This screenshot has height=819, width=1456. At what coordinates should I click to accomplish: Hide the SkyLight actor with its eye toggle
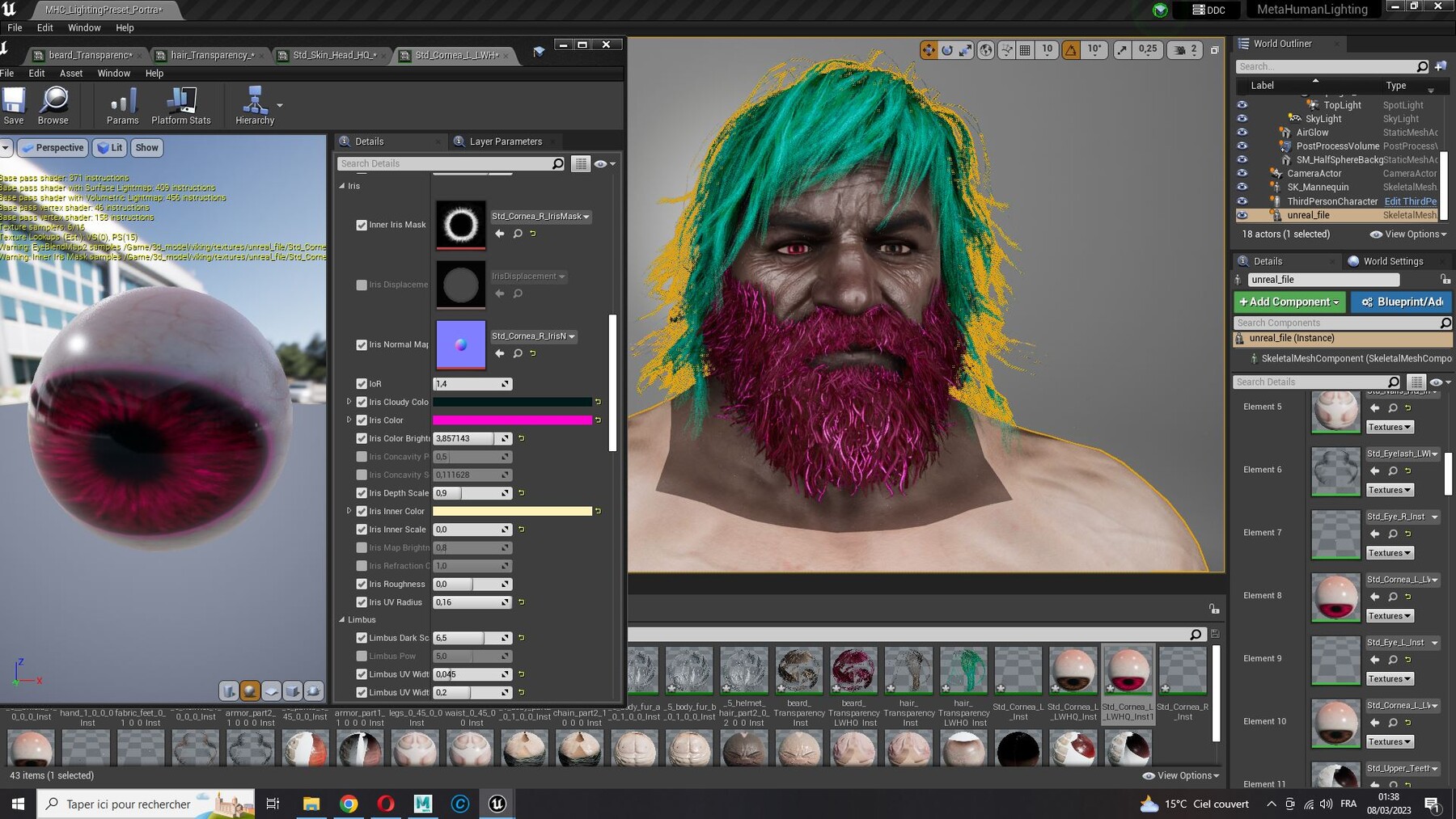[x=1242, y=118]
